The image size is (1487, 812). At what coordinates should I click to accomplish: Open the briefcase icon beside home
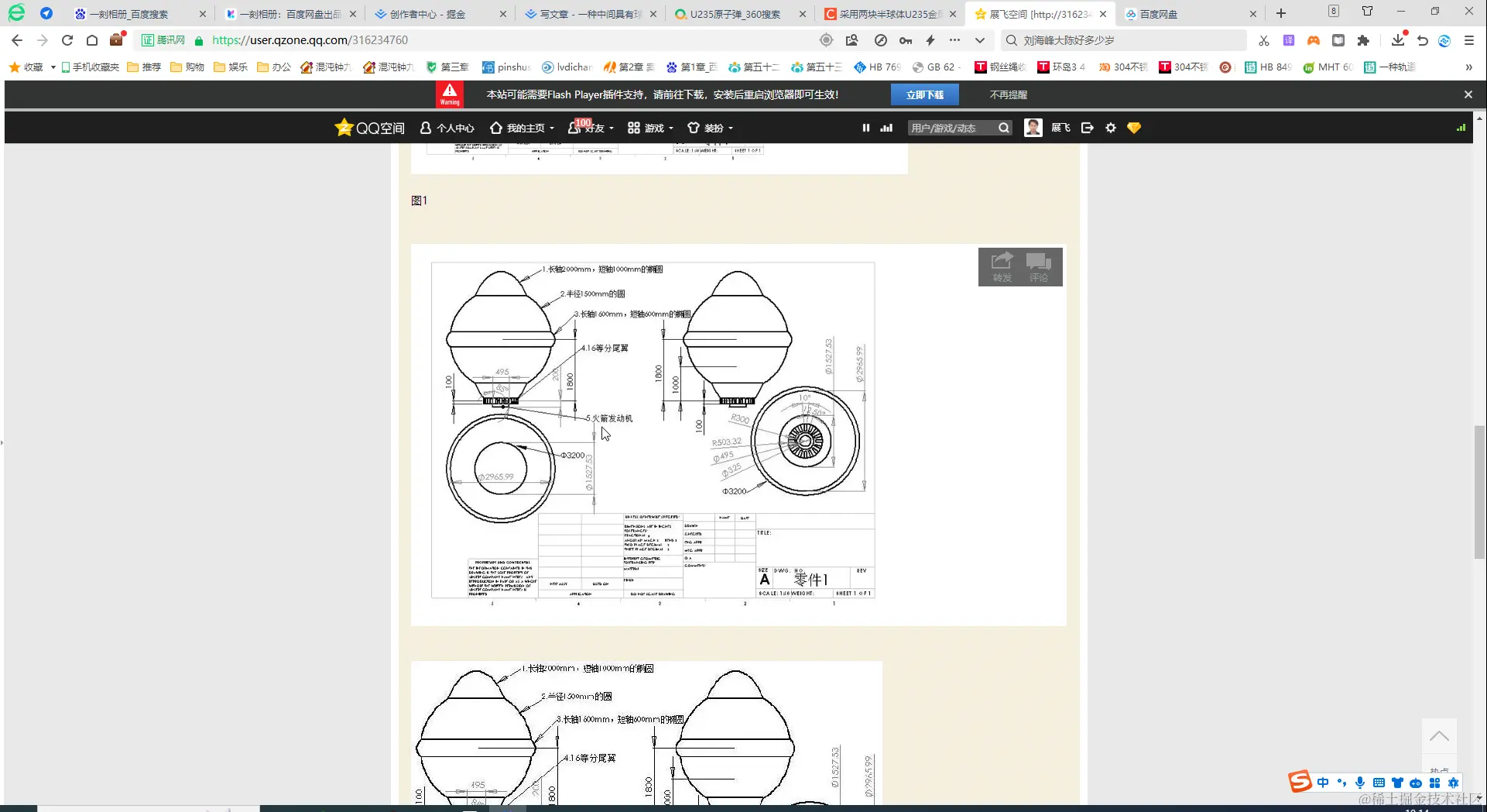click(117, 39)
